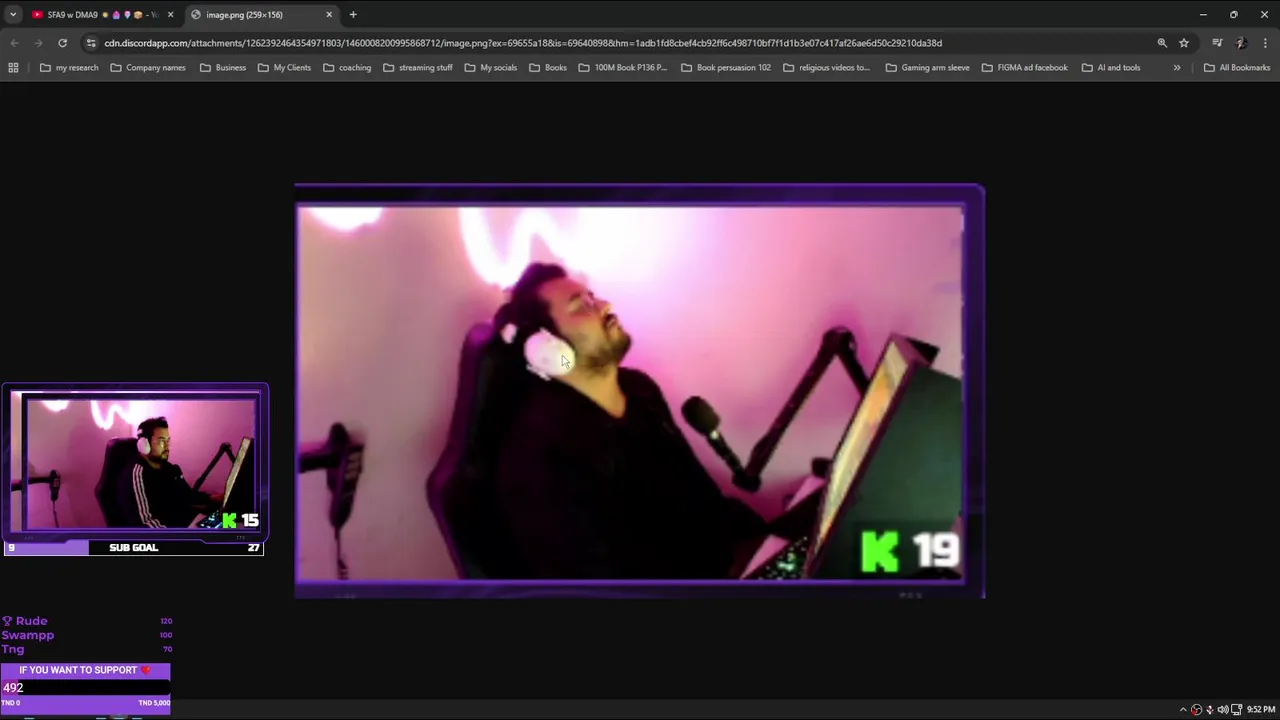Open the Company names bookmark folder
1280x720 pixels.
click(148, 68)
